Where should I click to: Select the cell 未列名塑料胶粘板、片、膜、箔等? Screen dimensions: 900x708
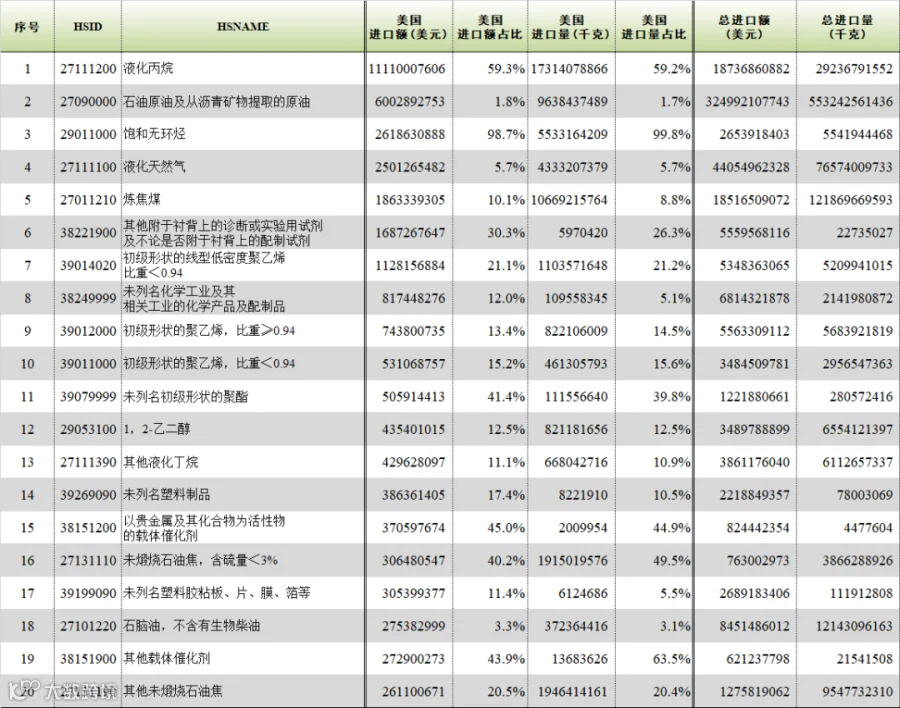coord(216,593)
